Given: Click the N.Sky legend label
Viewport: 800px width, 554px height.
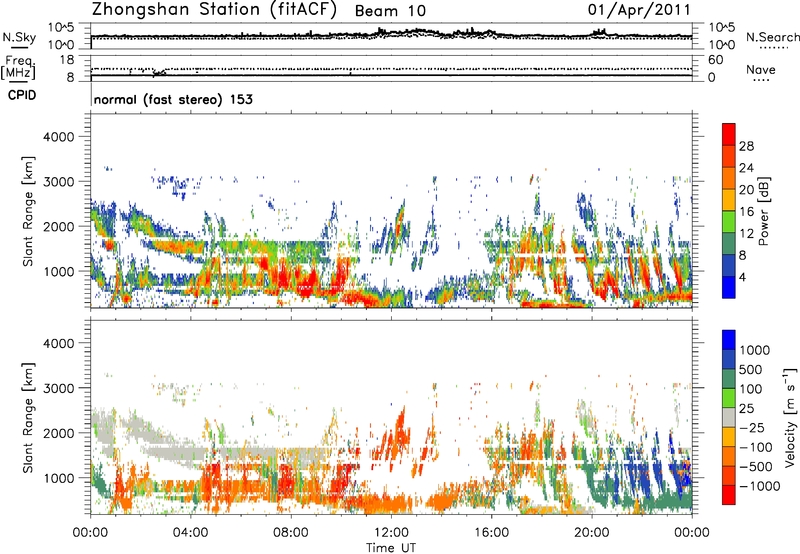Looking at the screenshot, I should 19,37.
